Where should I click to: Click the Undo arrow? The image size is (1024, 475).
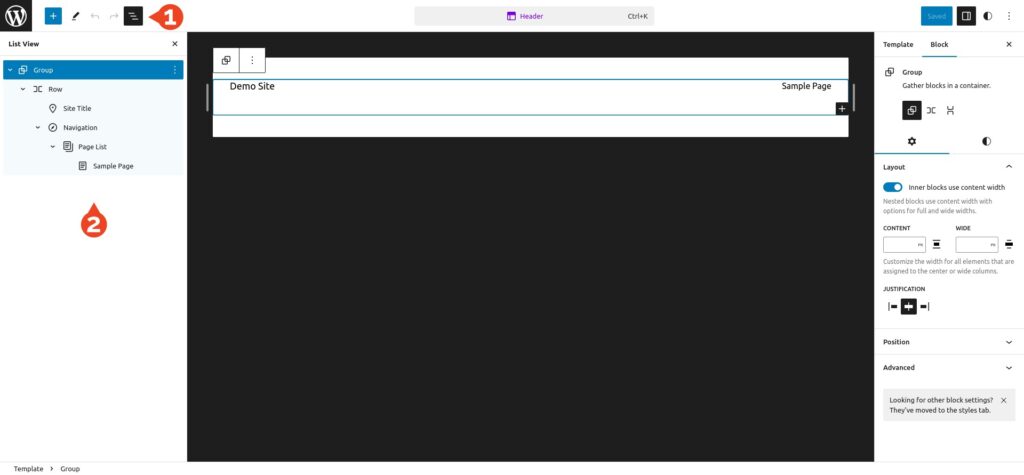pos(95,16)
